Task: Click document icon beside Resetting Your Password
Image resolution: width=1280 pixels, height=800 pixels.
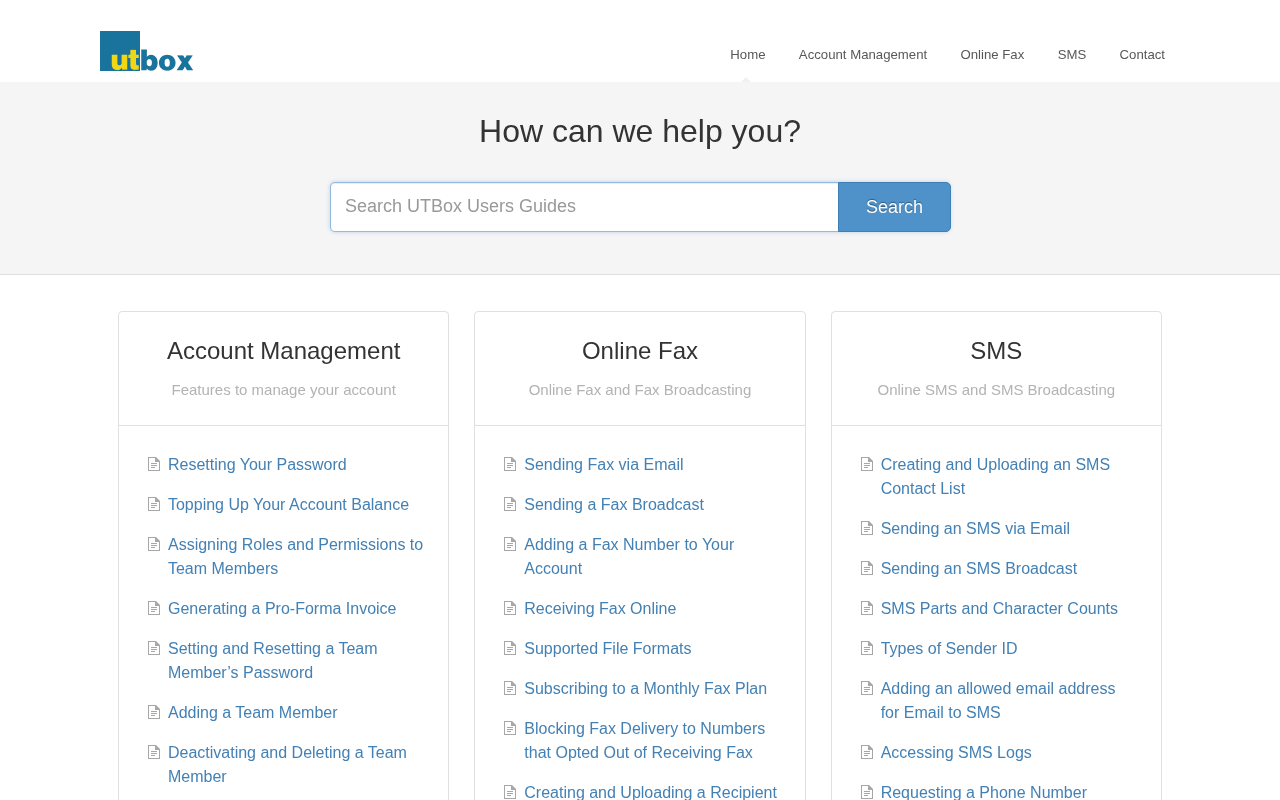Action: (x=154, y=464)
